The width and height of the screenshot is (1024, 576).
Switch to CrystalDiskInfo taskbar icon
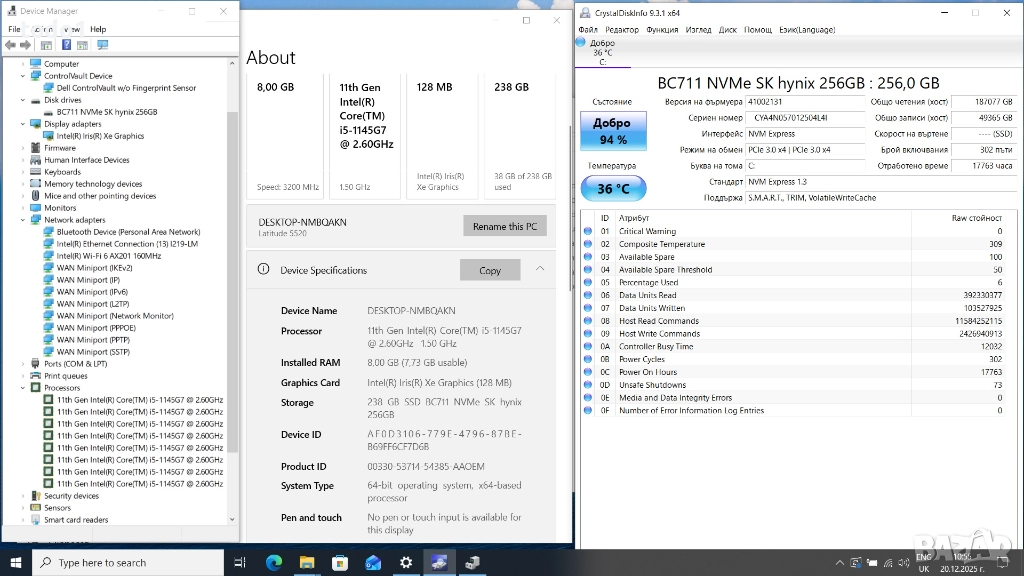point(439,562)
